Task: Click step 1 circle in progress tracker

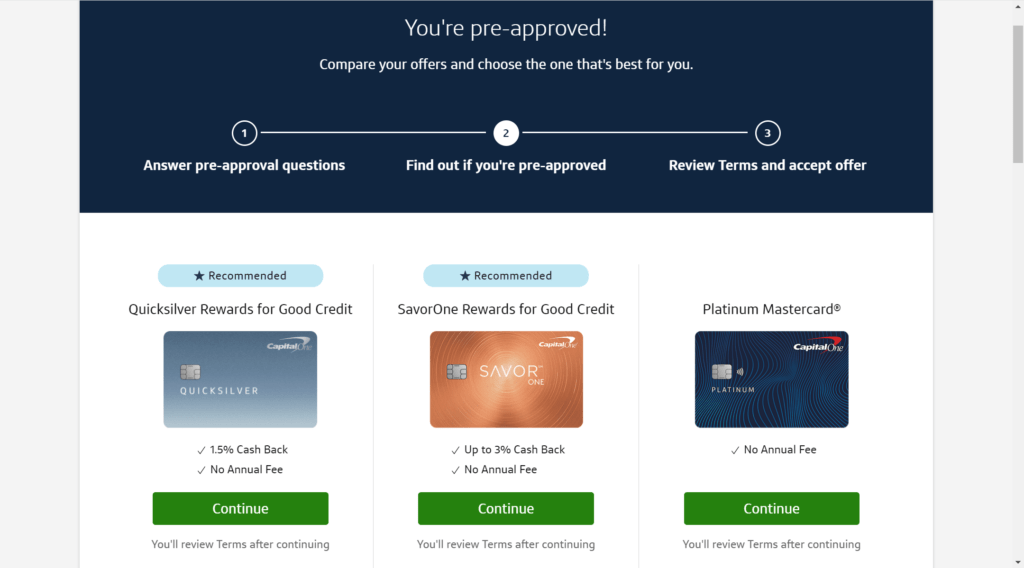Action: pos(244,133)
